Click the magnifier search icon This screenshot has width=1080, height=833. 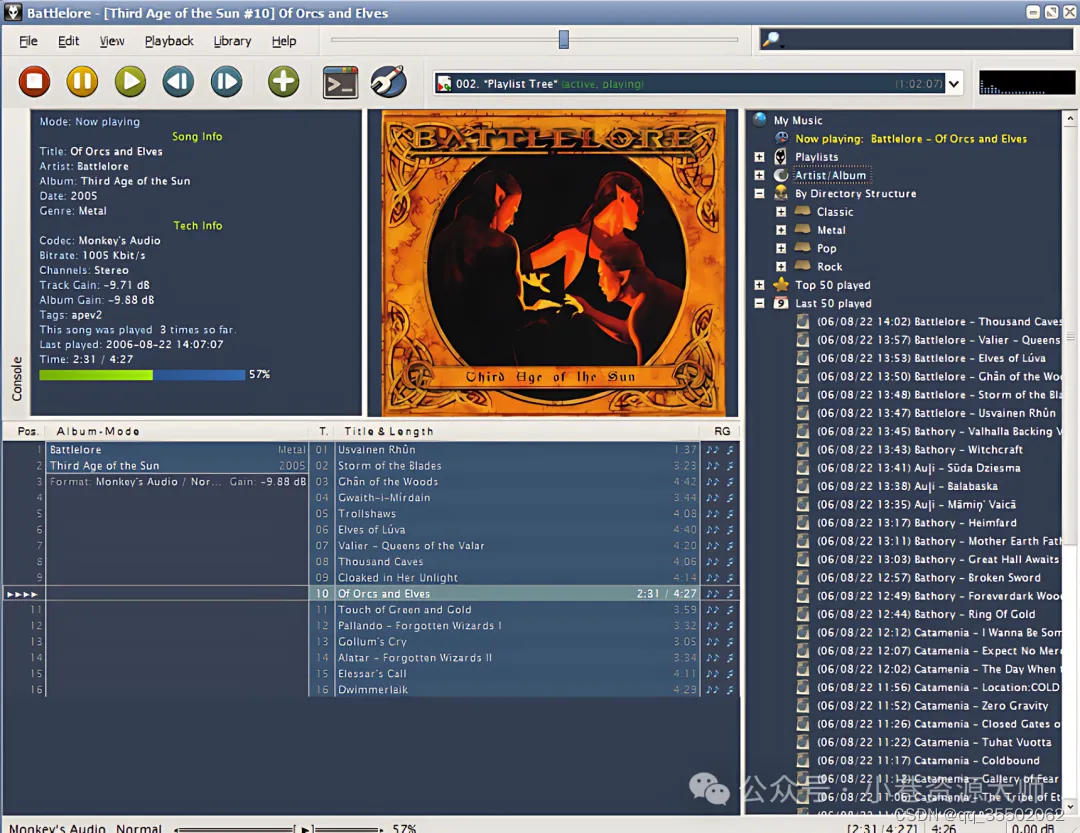pyautogui.click(x=771, y=39)
